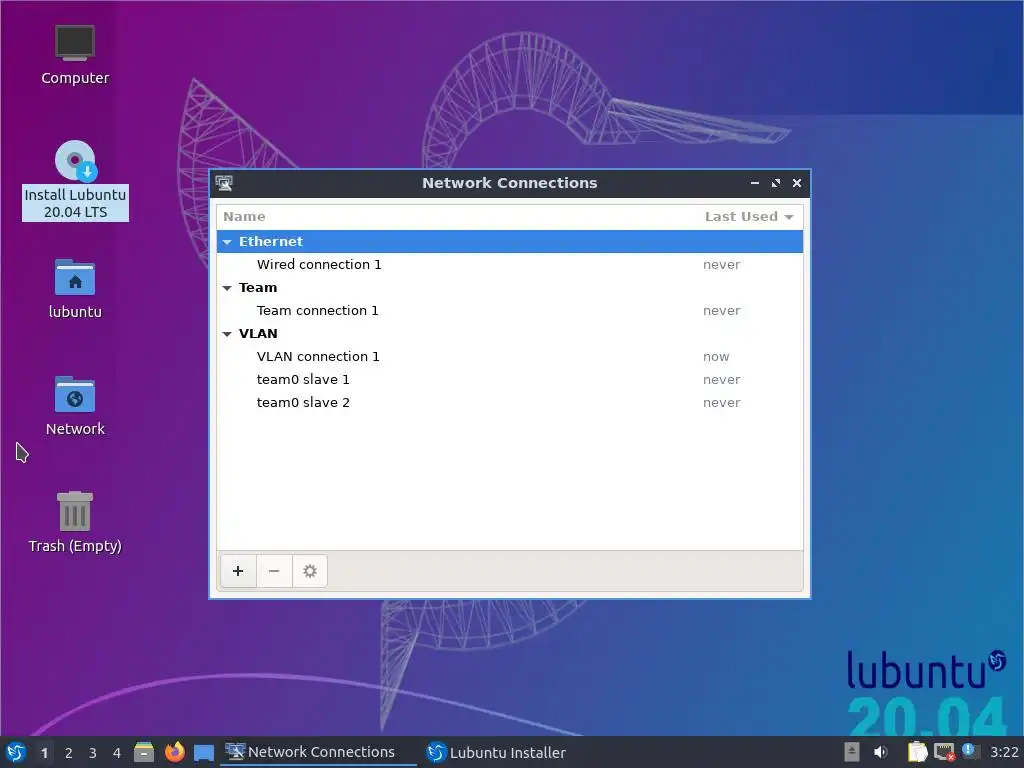The height and width of the screenshot is (768, 1024).
Task: Switch to workspace 2
Action: click(x=69, y=753)
